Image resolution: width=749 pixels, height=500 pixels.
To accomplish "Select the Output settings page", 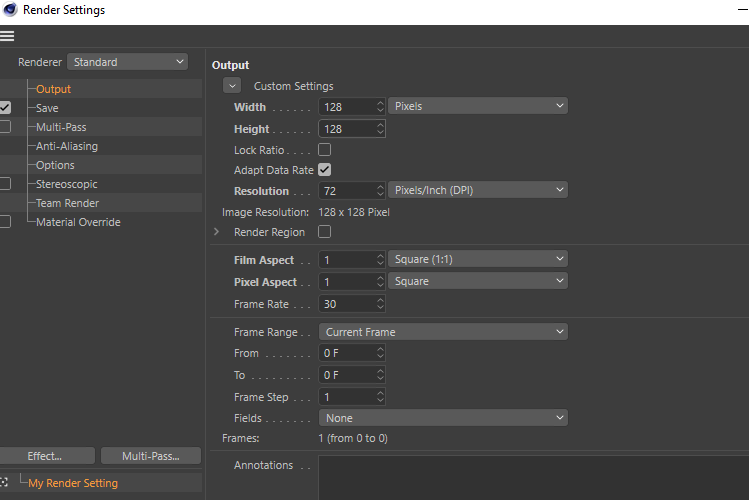I will click(x=54, y=89).
